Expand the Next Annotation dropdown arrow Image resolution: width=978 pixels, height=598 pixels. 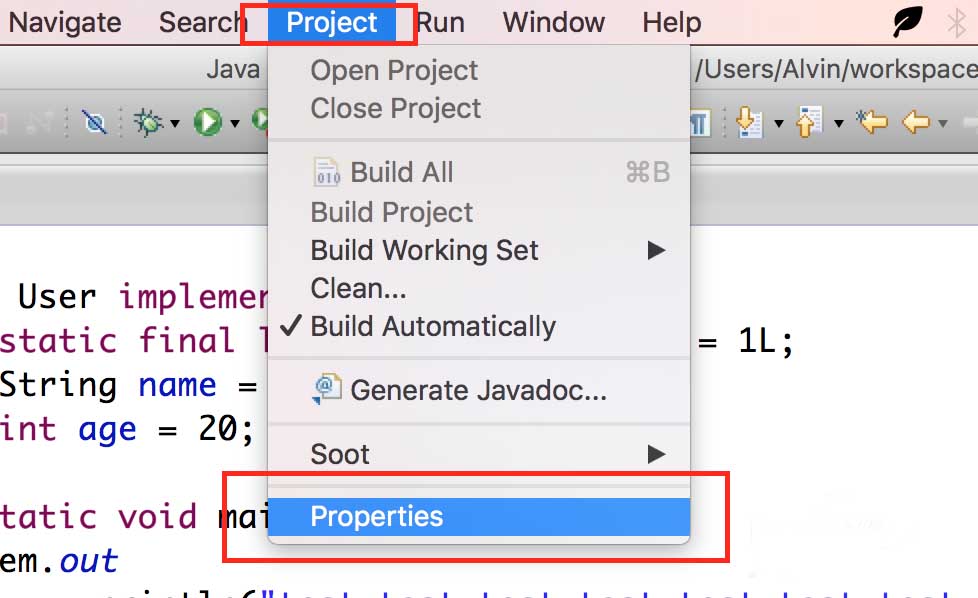pos(779,124)
